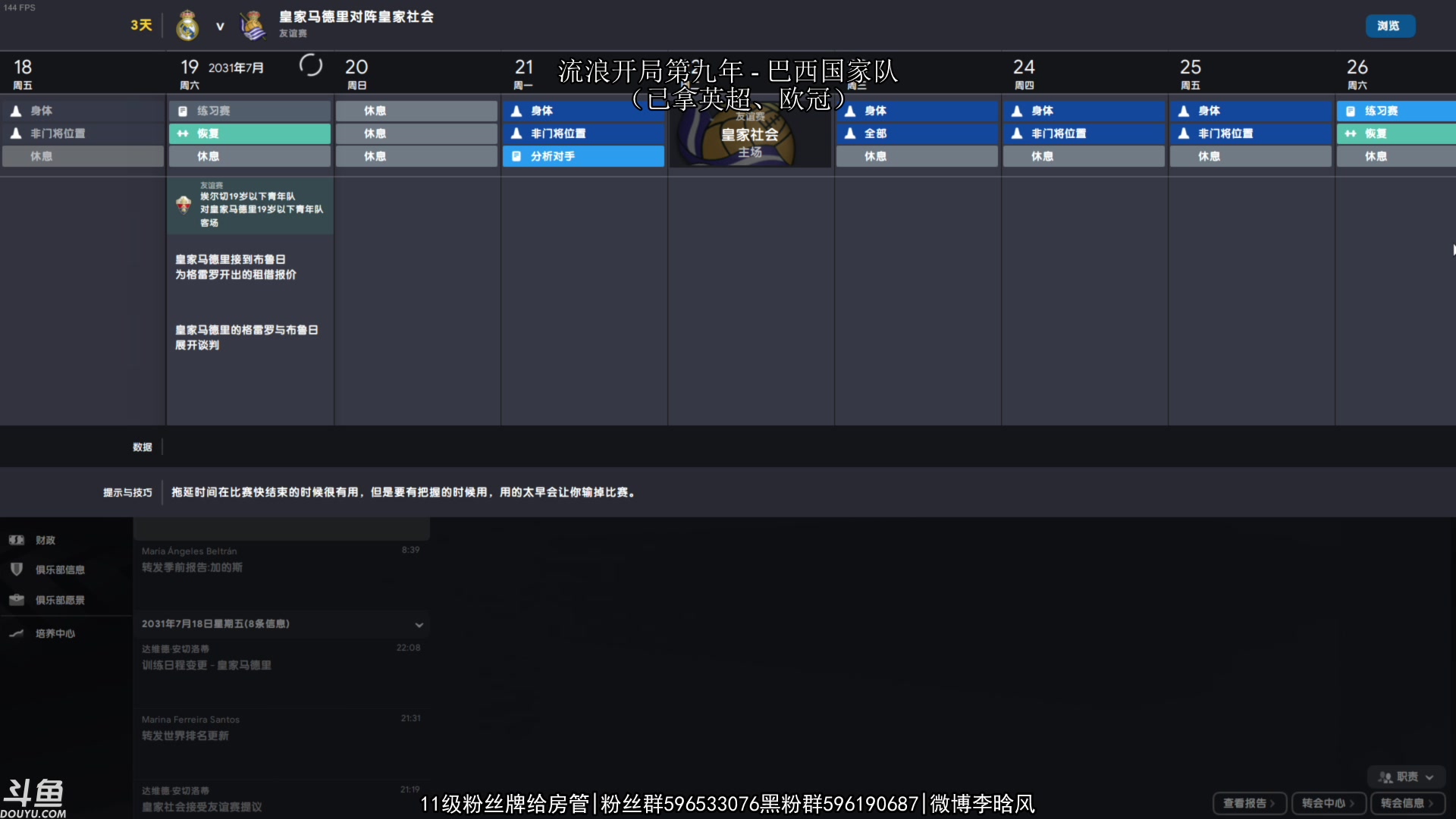Click the Real Madrid crest in header
This screenshot has height=819, width=1456.
pos(187,26)
